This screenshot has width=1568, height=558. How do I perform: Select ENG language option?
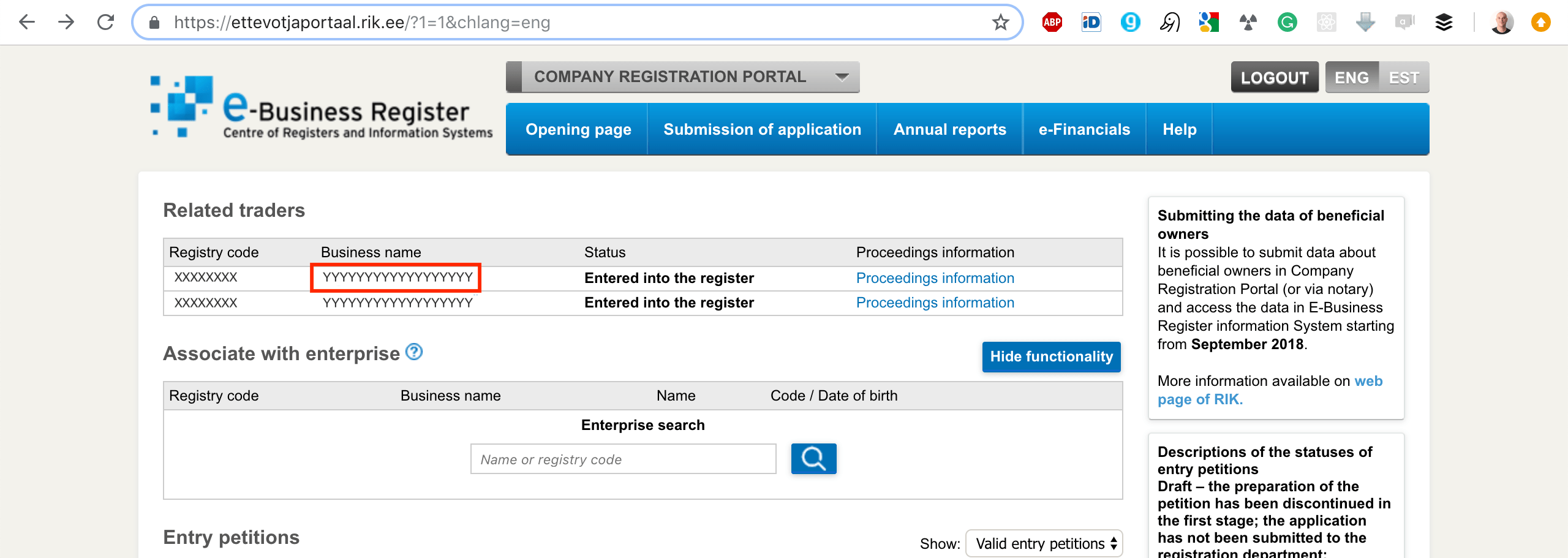pyautogui.click(x=1351, y=78)
